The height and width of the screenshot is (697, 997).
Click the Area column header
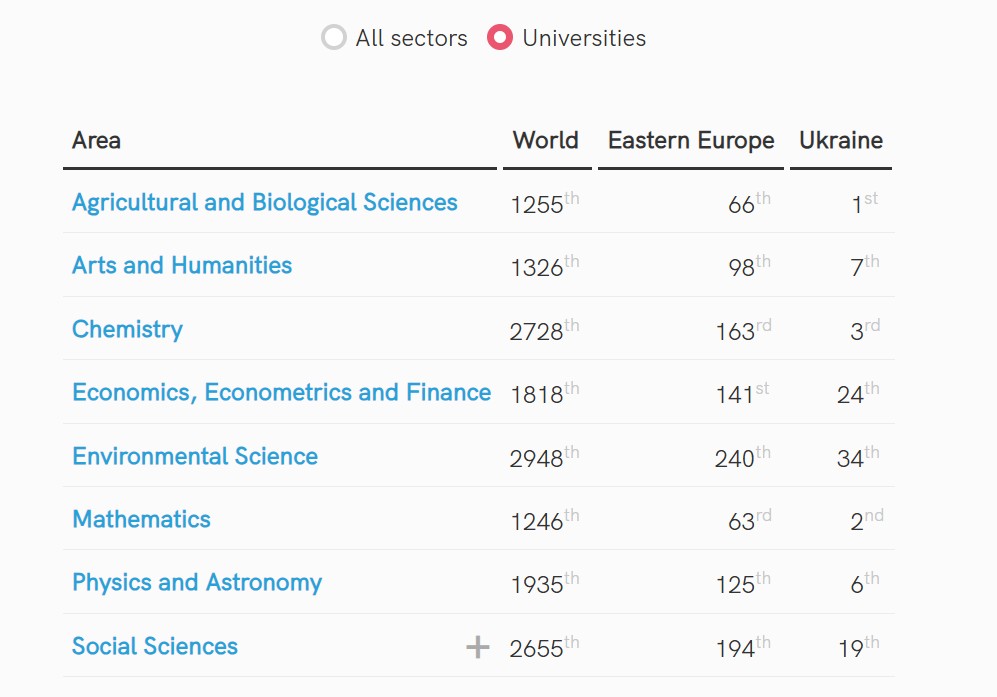tap(96, 140)
